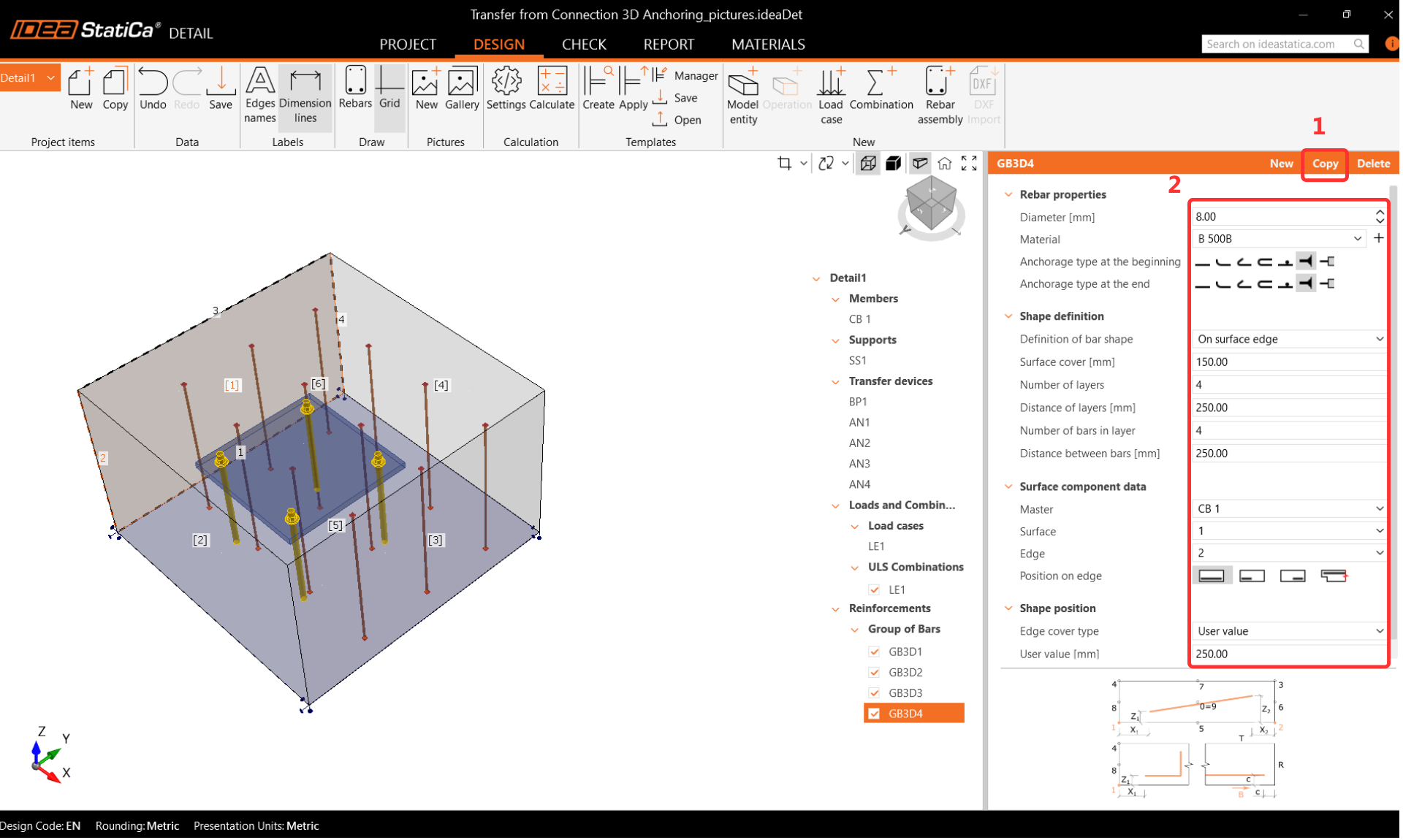1403x840 pixels.
Task: Click Copy button in GB3D4 header
Action: coord(1324,164)
